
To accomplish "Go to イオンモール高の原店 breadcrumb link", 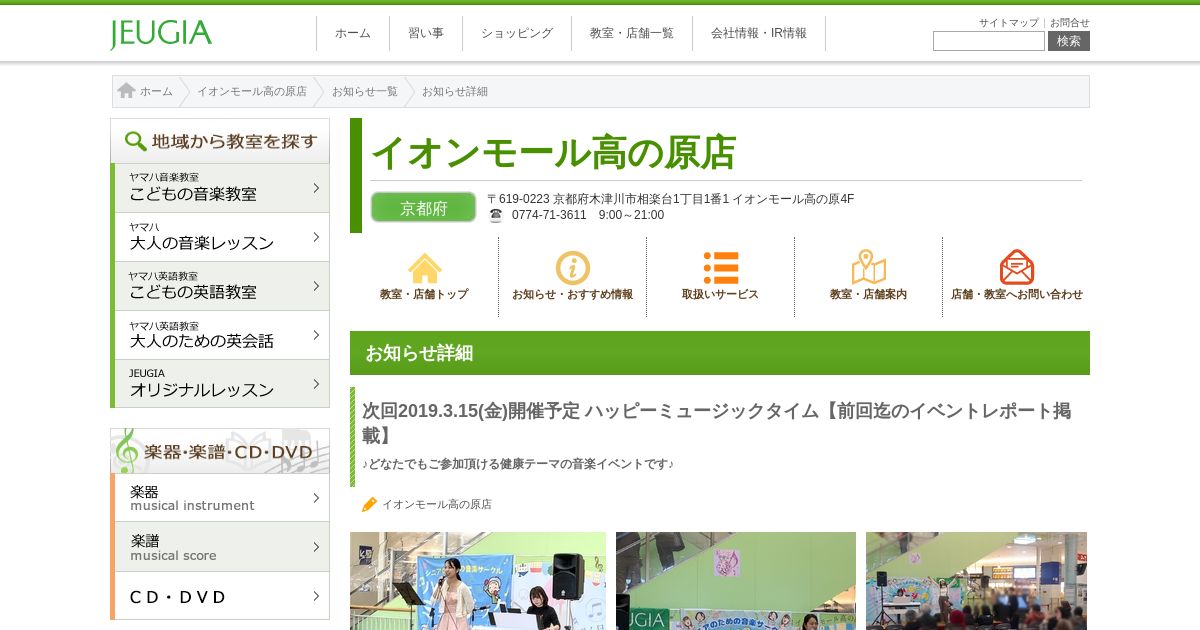I will click(252, 91).
